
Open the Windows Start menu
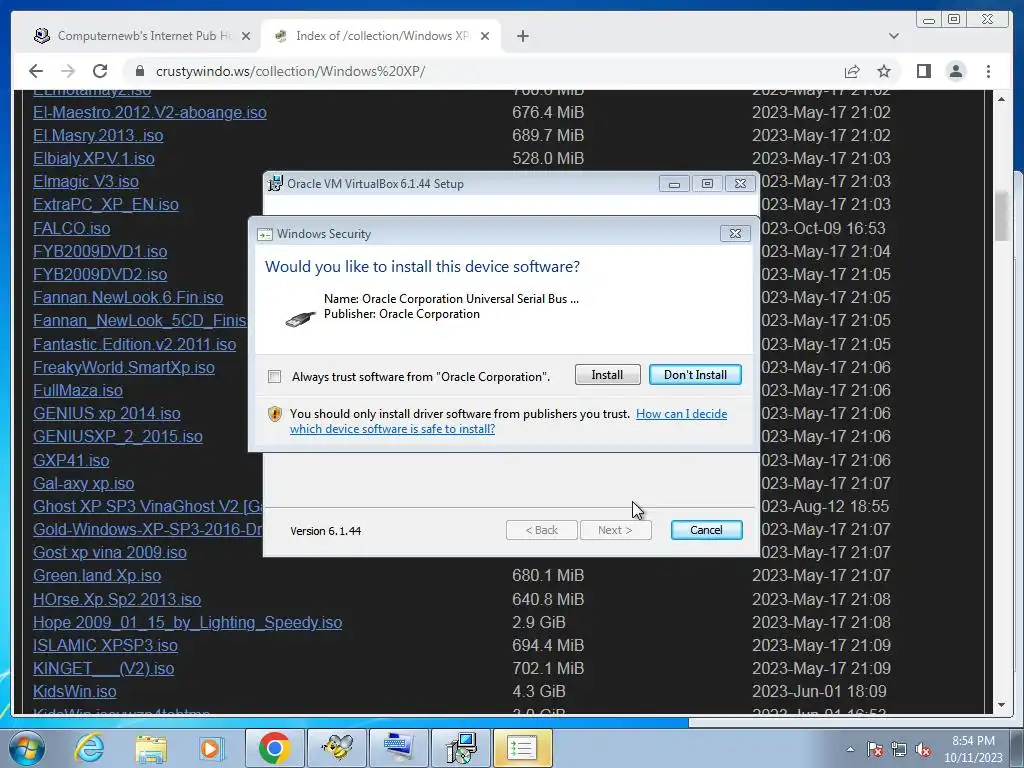coord(25,748)
